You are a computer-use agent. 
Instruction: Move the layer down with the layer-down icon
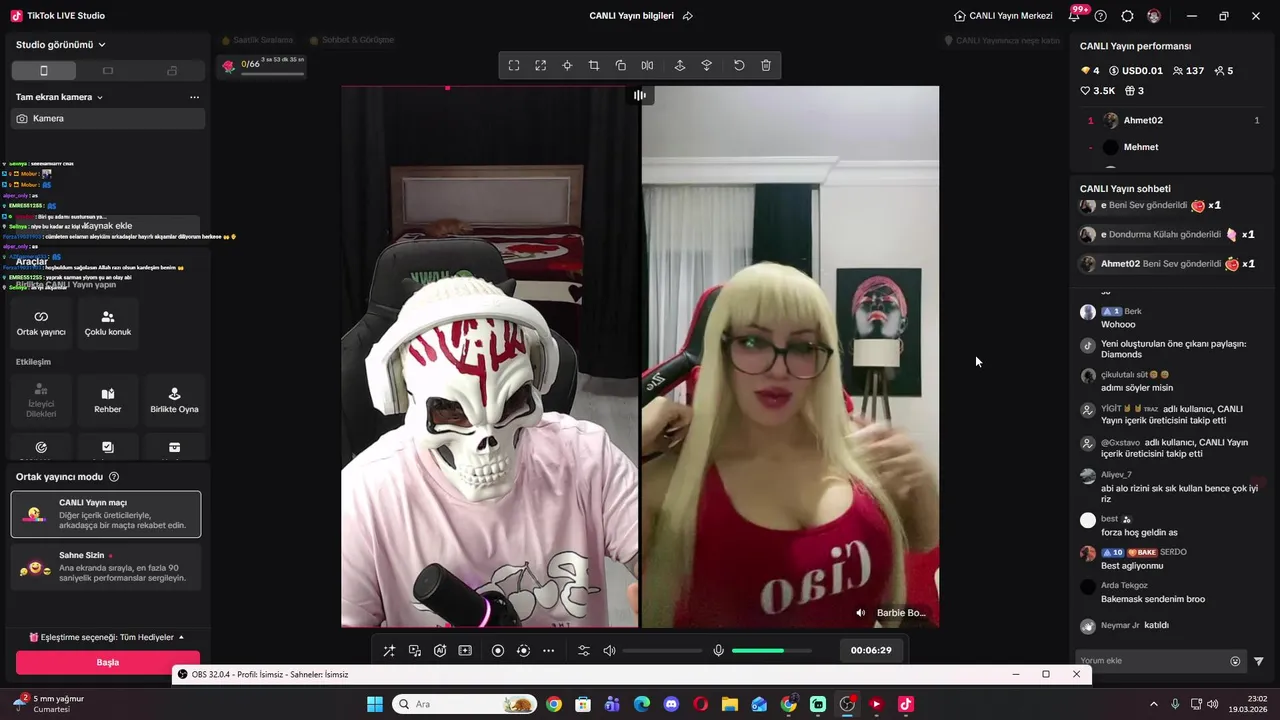click(x=707, y=65)
